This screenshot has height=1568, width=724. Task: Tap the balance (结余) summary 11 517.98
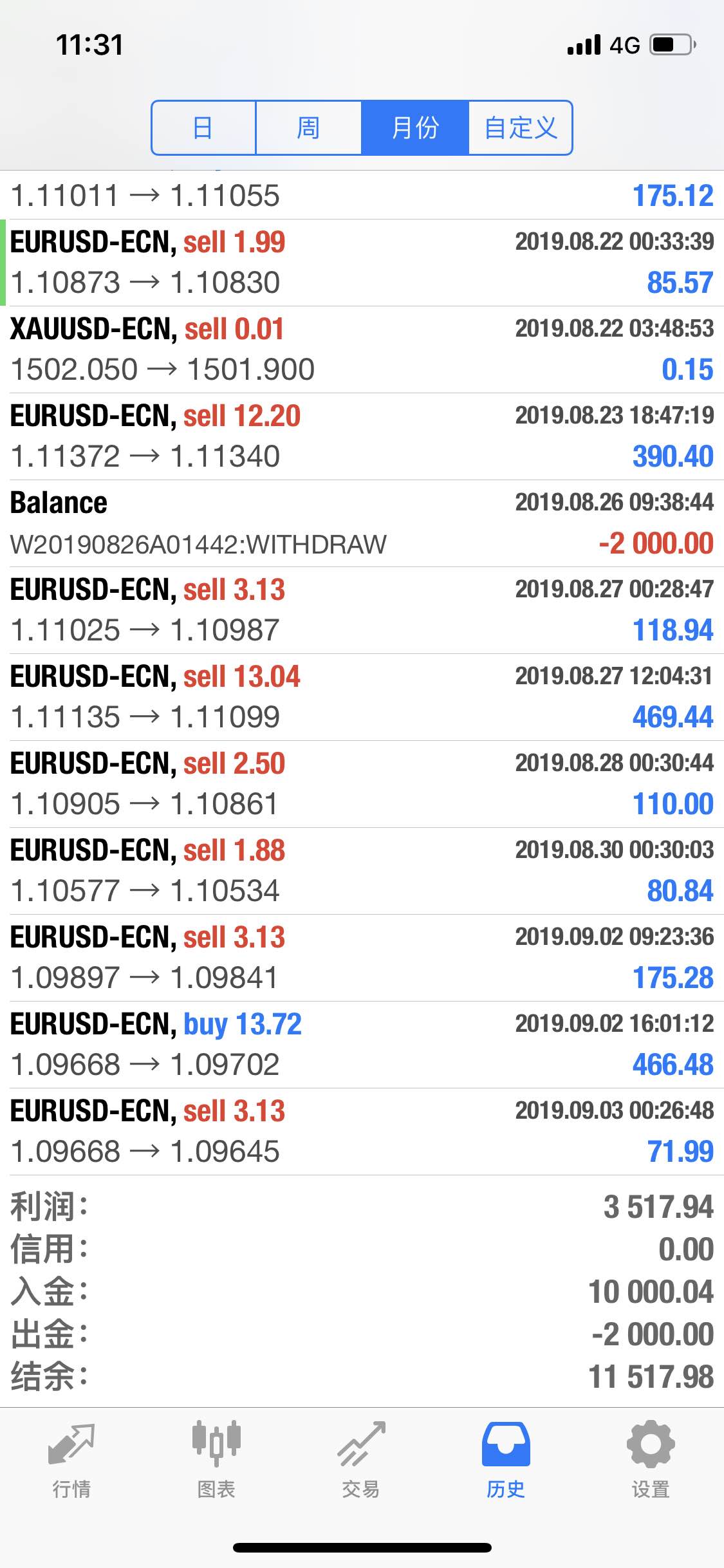click(x=362, y=1377)
